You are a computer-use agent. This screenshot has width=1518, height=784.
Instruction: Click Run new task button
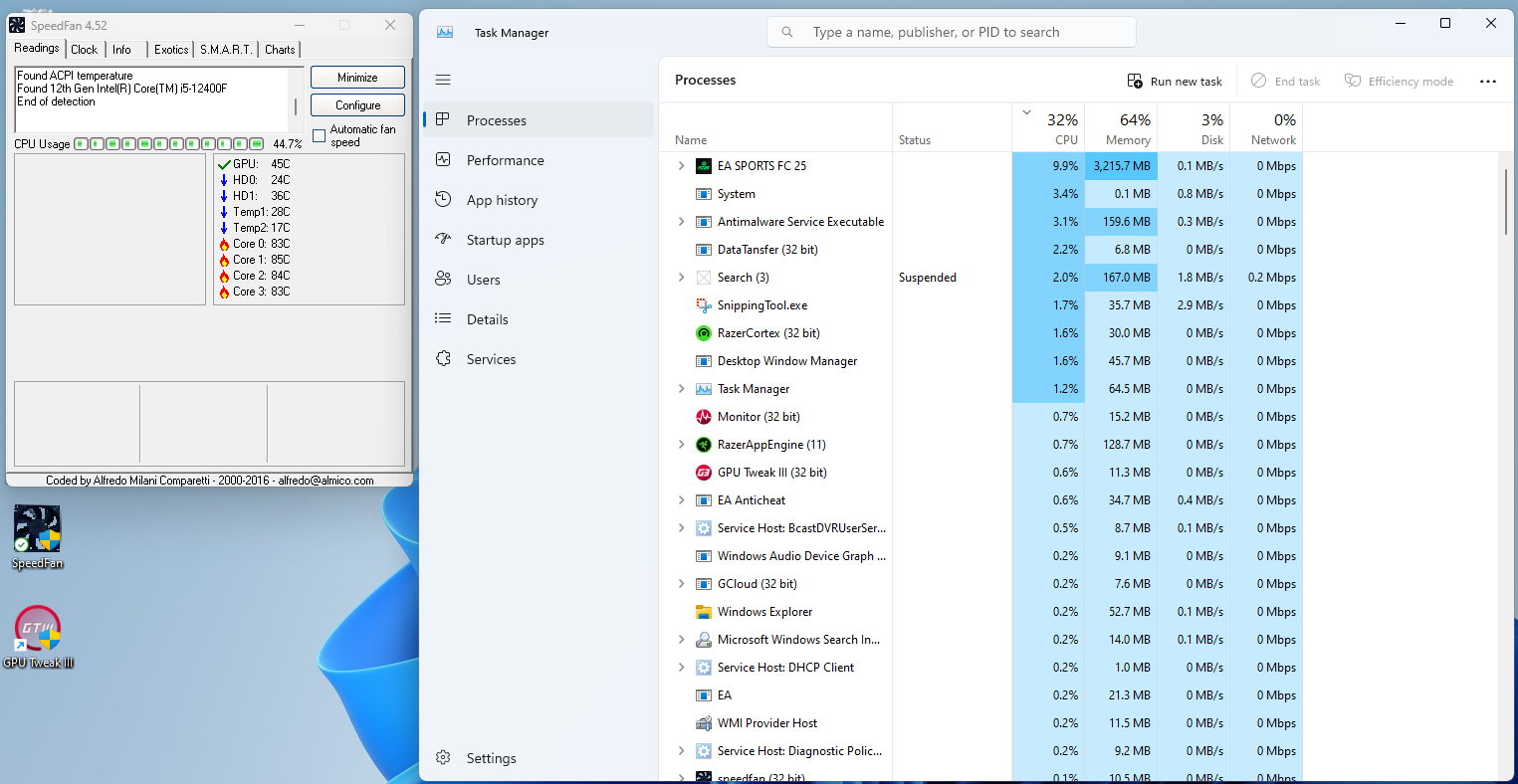point(1175,82)
